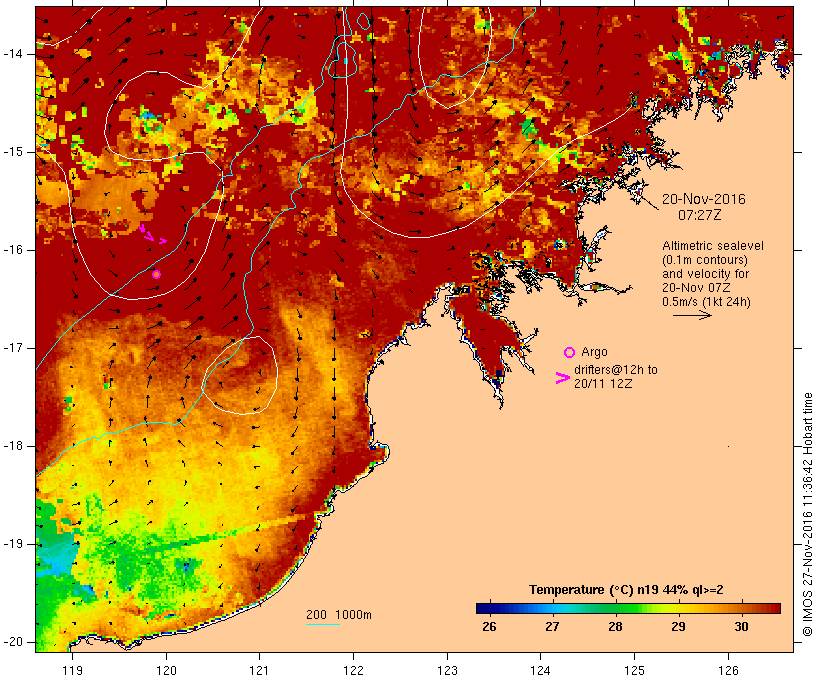Image resolution: width=820 pixels, height=680 pixels.
Task: Click latitude label -17
Action: (x=13, y=348)
